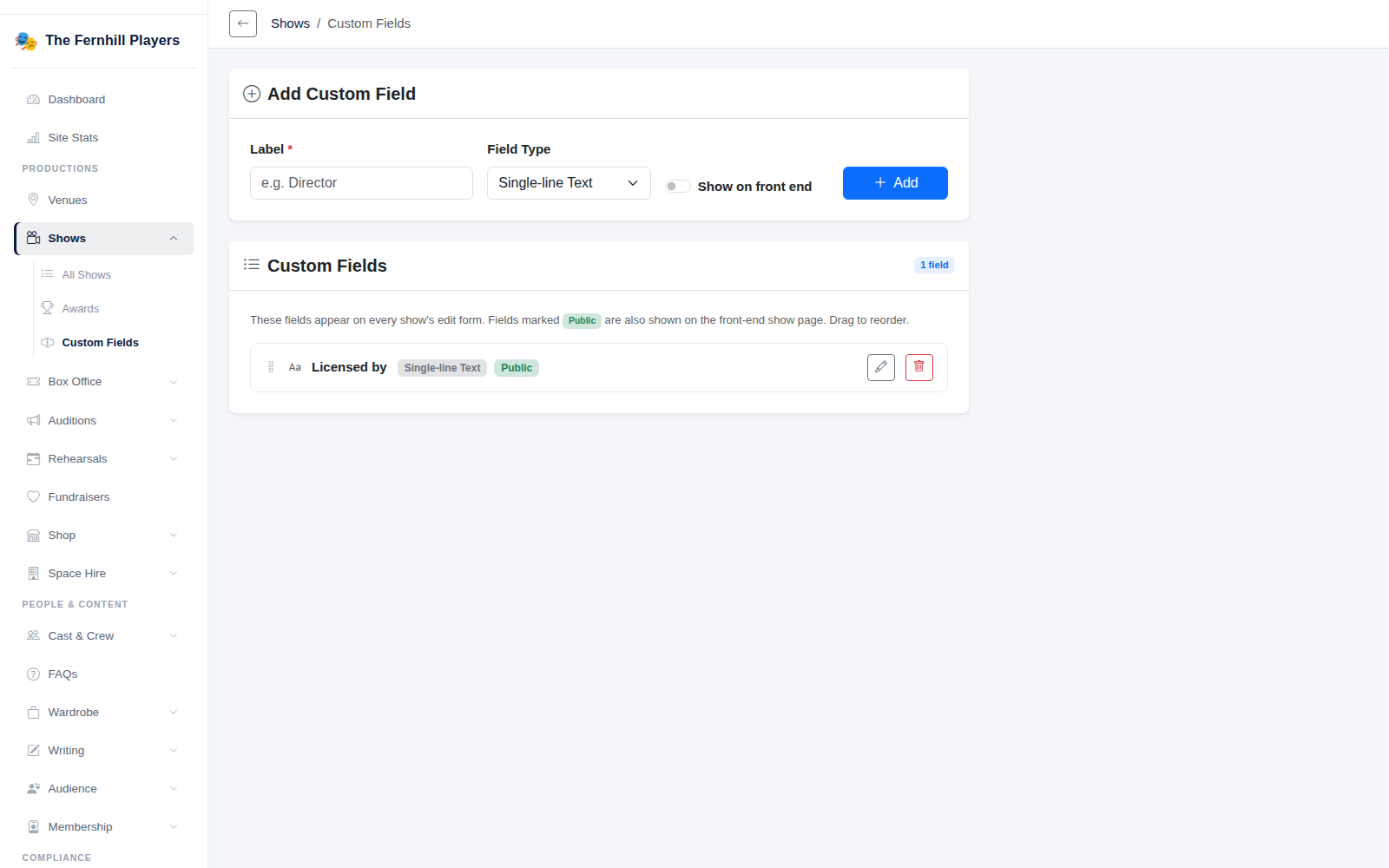Toggle Show on front end switch
Image resolution: width=1389 pixels, height=868 pixels.
(677, 186)
